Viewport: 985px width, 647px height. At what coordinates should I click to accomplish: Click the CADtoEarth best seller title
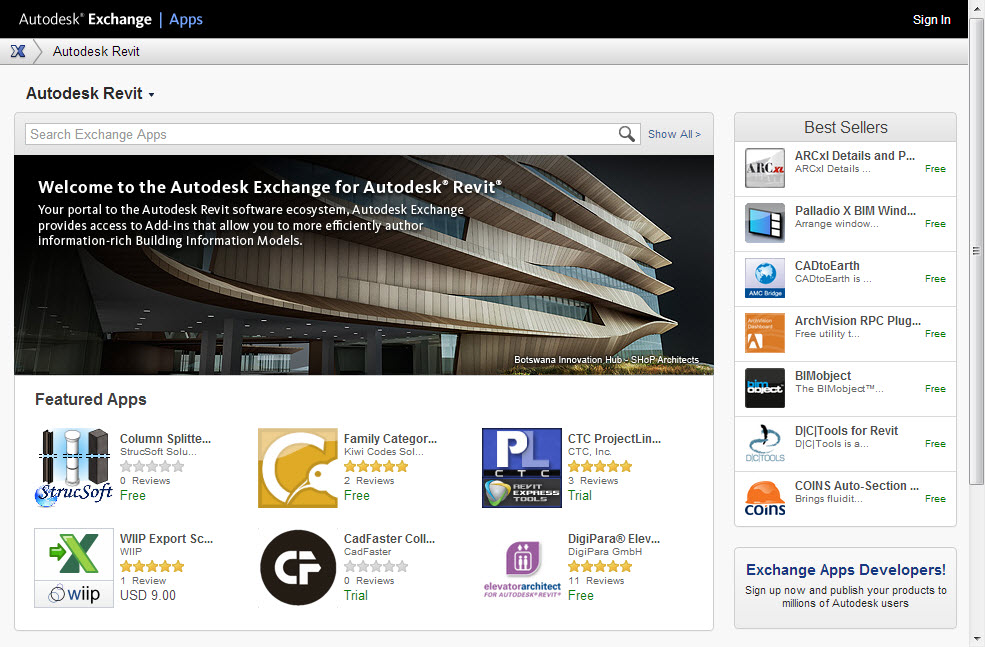[x=827, y=266]
